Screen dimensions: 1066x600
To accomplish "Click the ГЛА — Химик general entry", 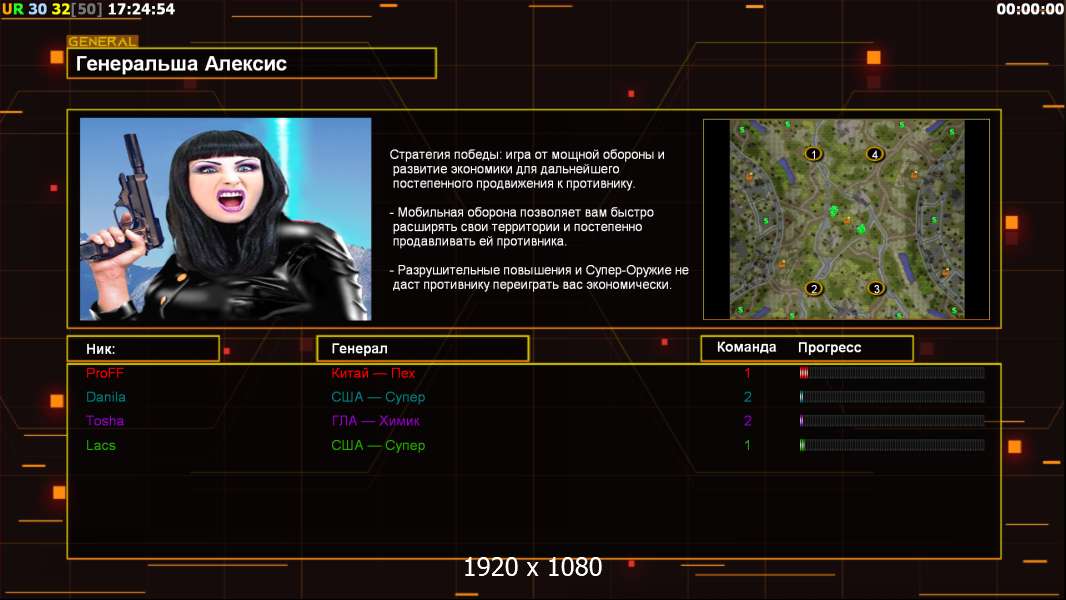I will (x=373, y=421).
